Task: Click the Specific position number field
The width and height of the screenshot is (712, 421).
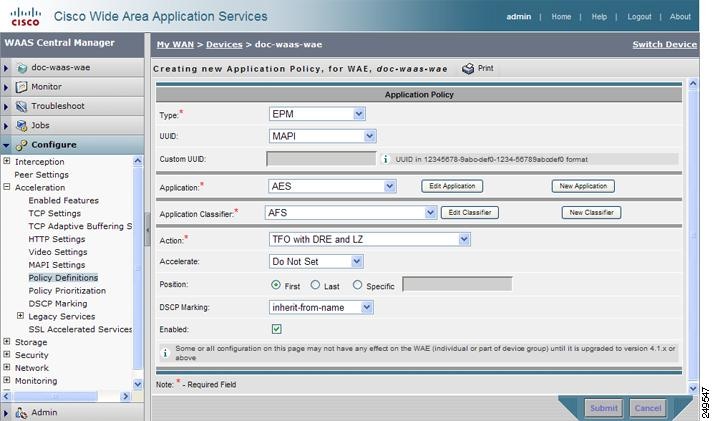Action: click(457, 284)
